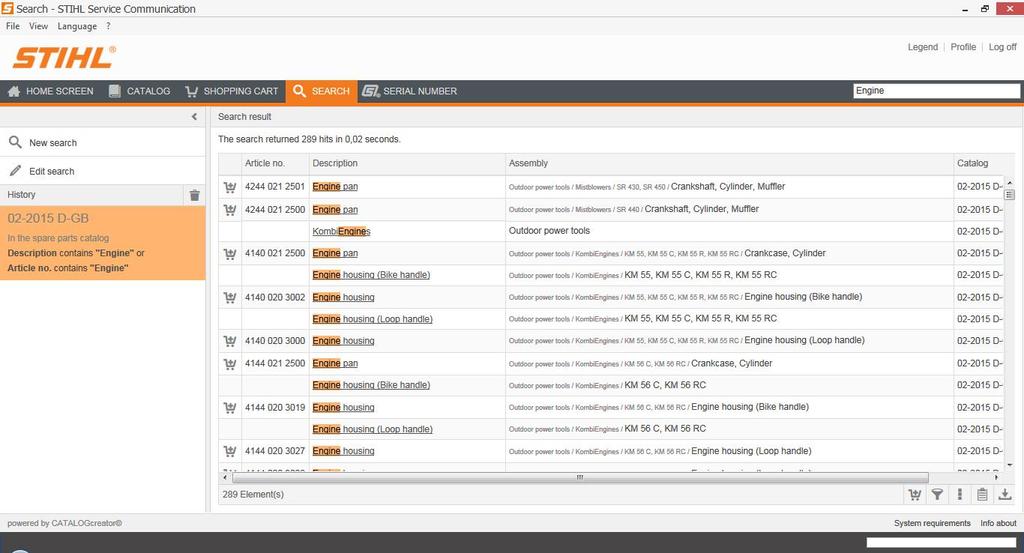Open Engine housing (Bike handle) link for KM 55
Image resolution: width=1024 pixels, height=553 pixels.
tap(371, 275)
